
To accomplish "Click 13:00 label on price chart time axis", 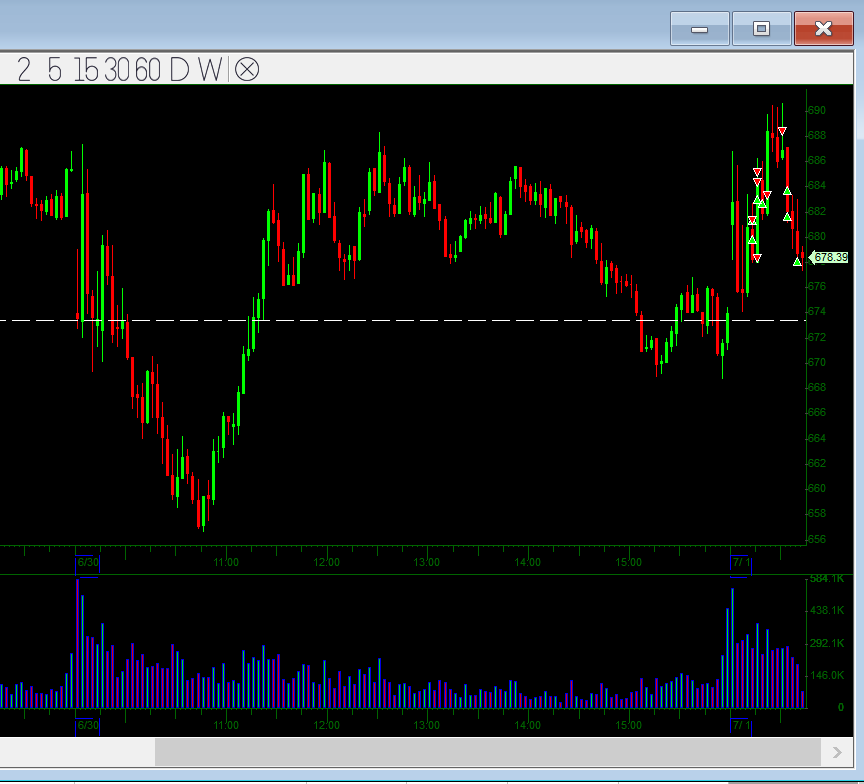I will (x=427, y=563).
